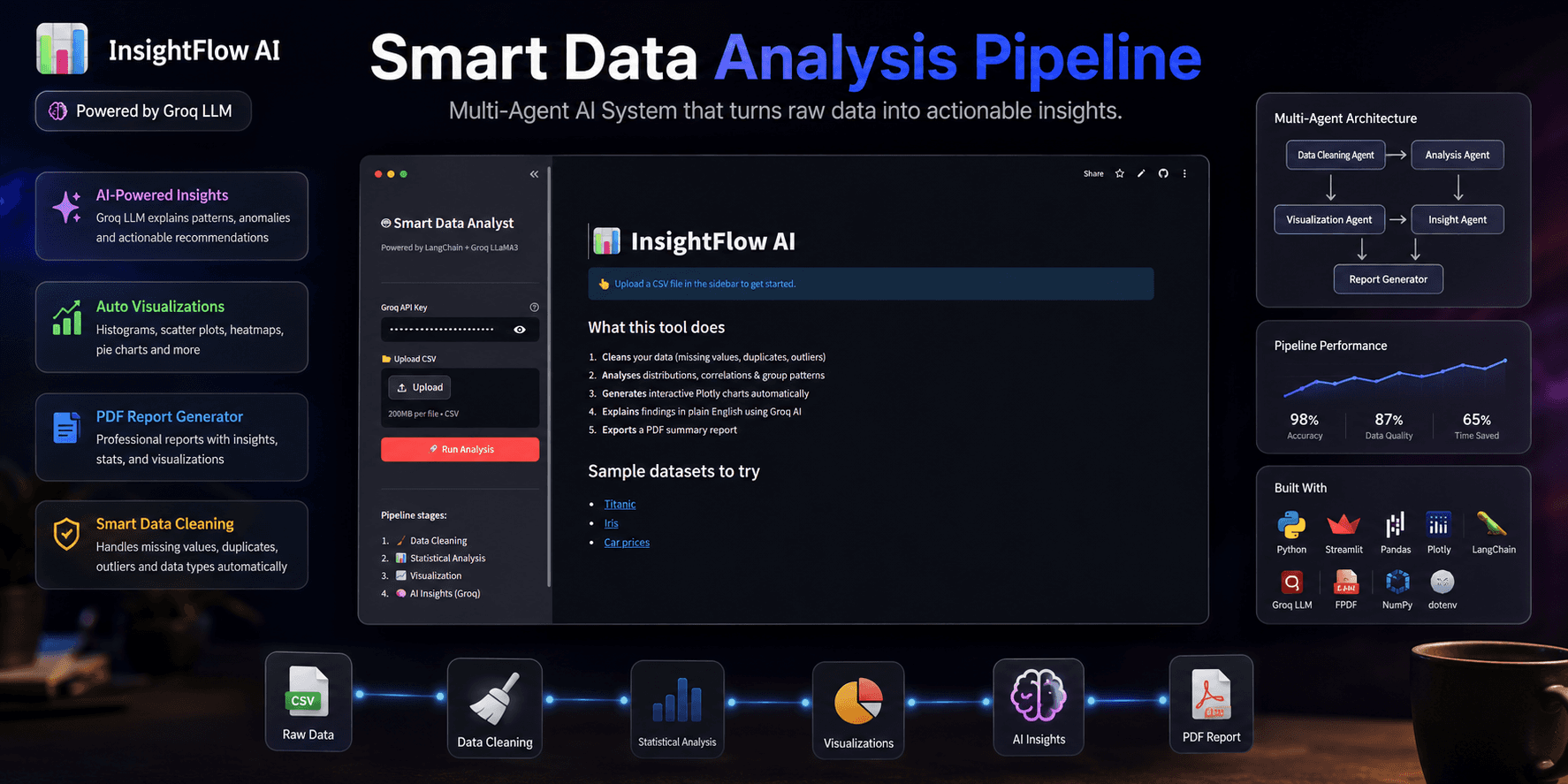Click the Share button in app header
This screenshot has width=1568, height=784.
pos(1093,173)
